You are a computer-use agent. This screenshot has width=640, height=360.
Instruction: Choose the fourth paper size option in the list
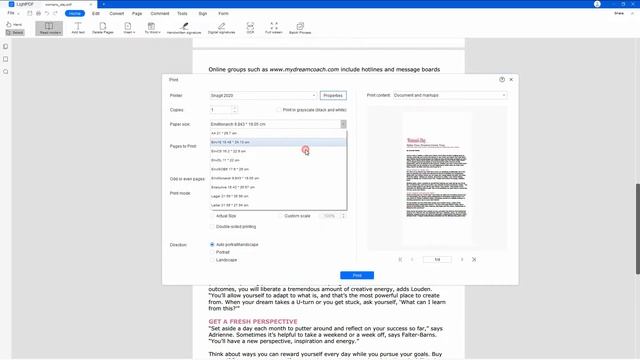click(278, 160)
